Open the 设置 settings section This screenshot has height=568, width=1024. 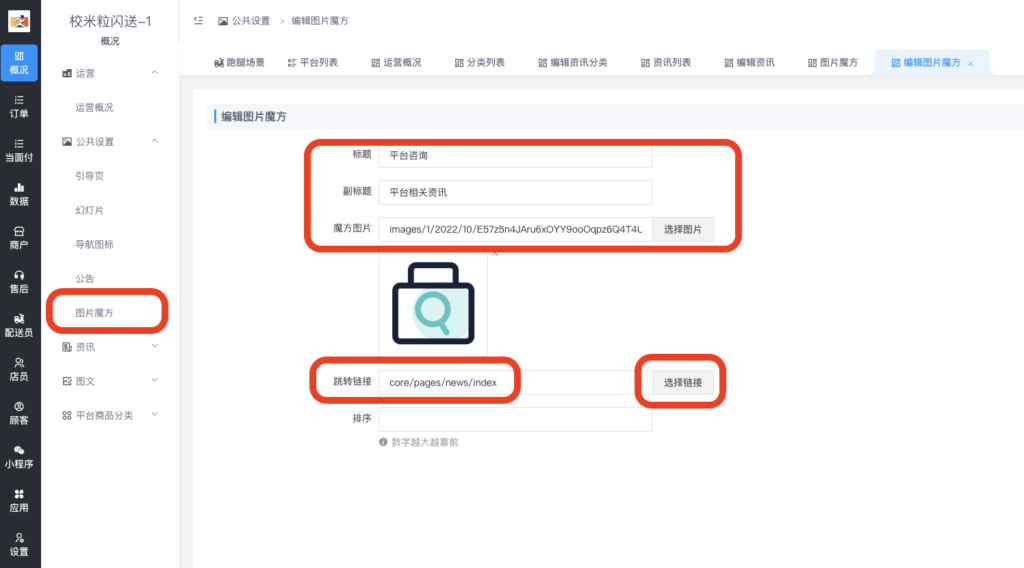click(19, 544)
